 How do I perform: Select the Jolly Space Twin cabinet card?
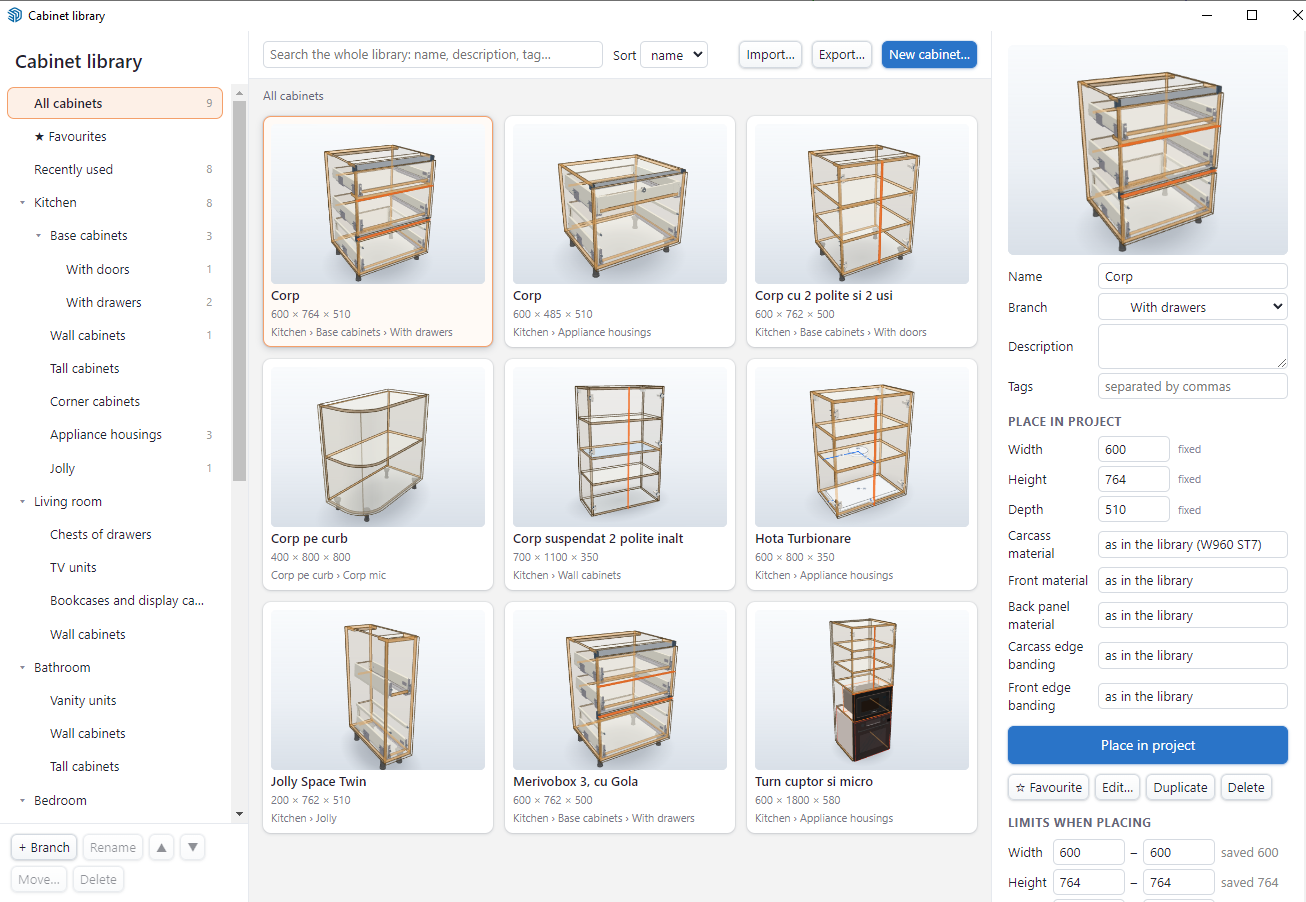pos(378,718)
